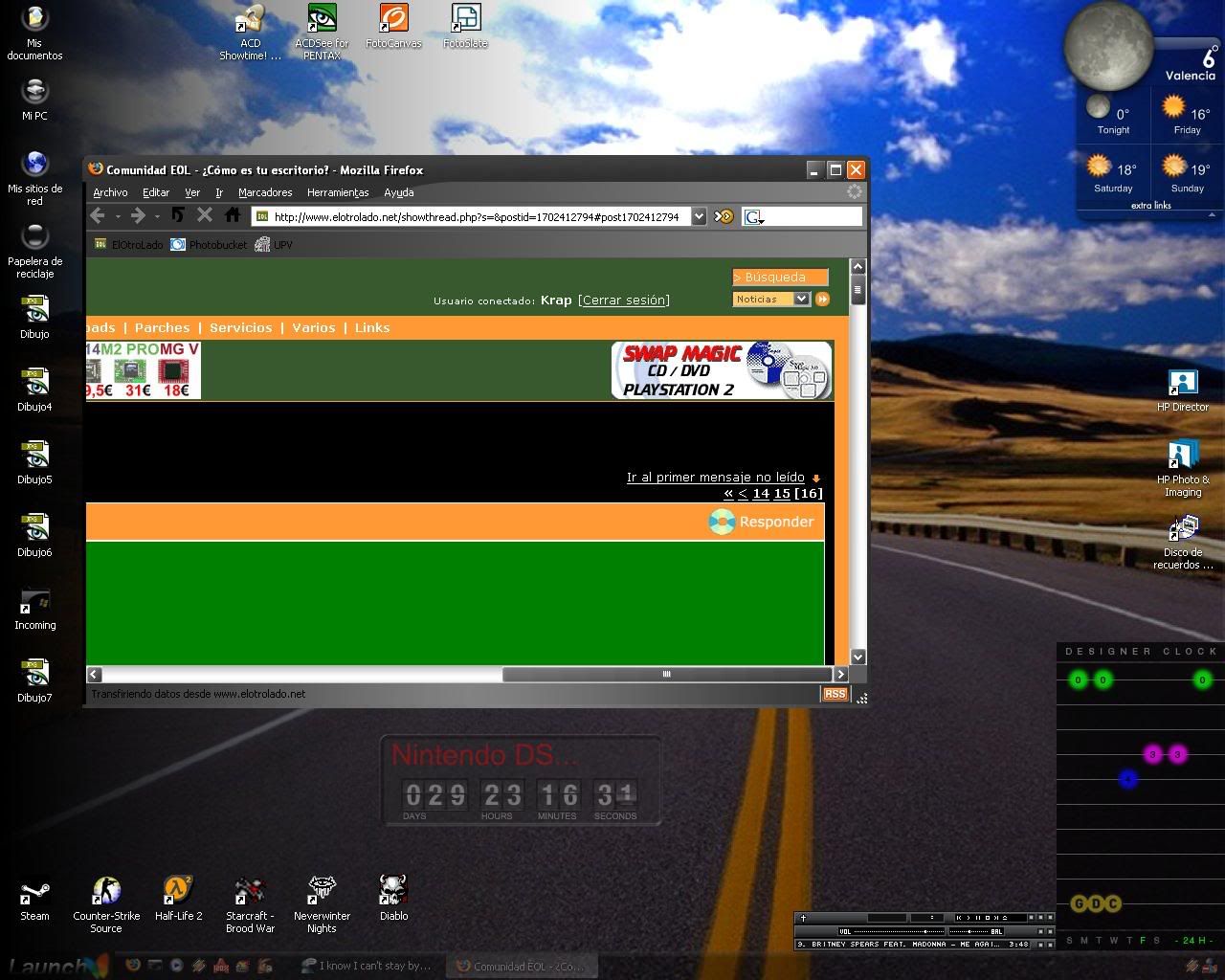Click the Responder button
The width and height of the screenshot is (1225, 980).
[x=762, y=522]
